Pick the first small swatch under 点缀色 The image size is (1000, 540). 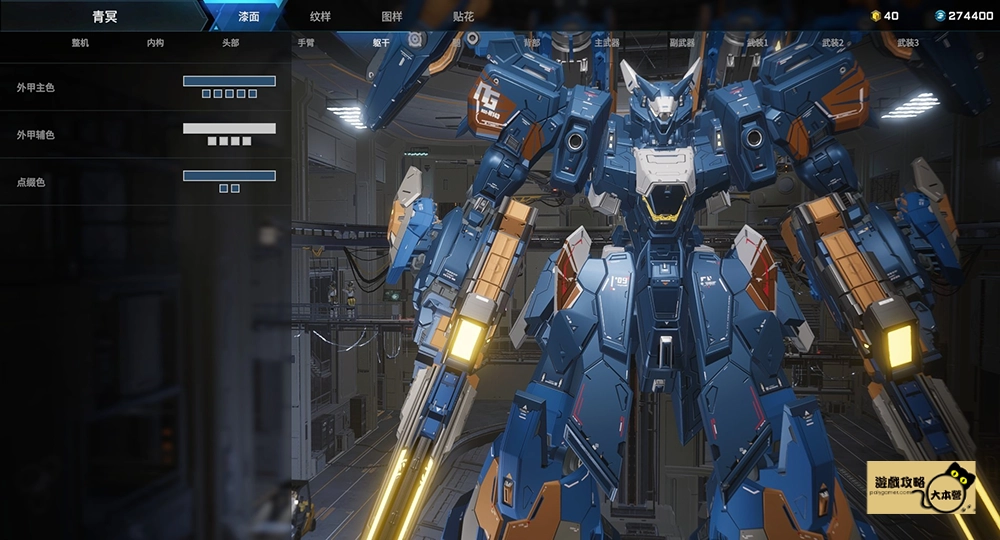click(223, 188)
